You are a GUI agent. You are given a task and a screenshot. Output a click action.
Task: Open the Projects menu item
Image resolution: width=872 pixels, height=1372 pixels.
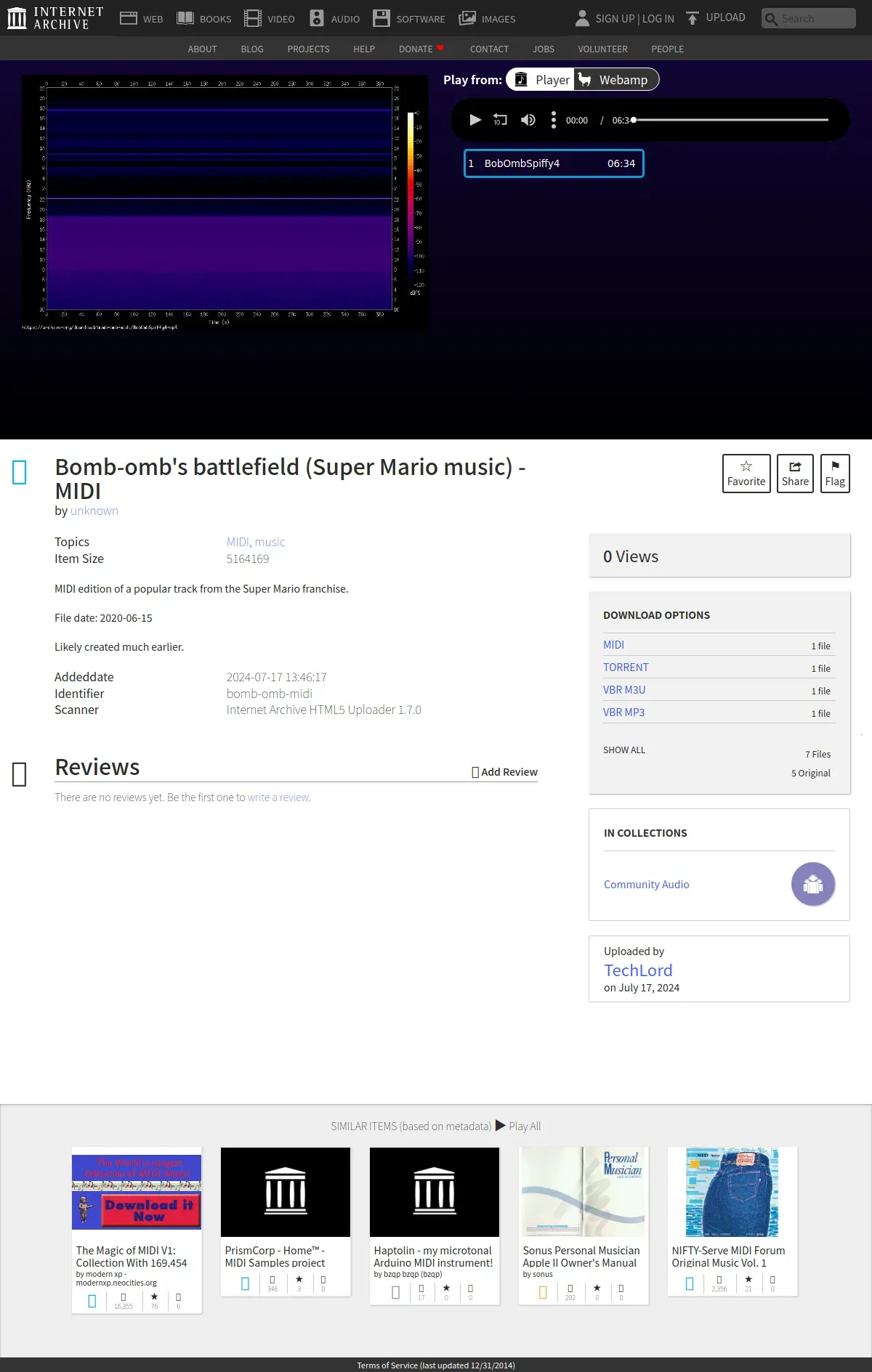click(x=308, y=49)
